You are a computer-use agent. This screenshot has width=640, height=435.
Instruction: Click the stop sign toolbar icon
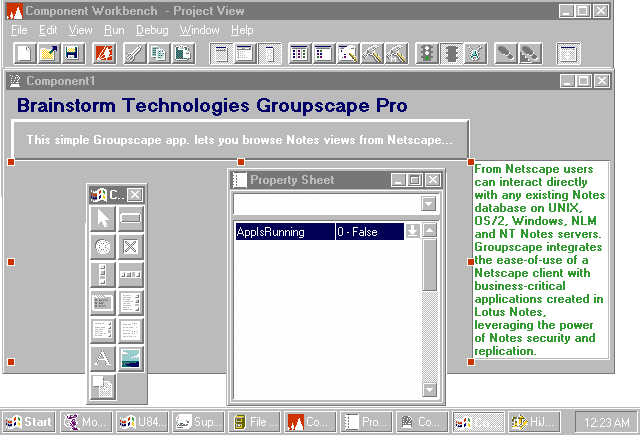pyautogui.click(x=451, y=53)
